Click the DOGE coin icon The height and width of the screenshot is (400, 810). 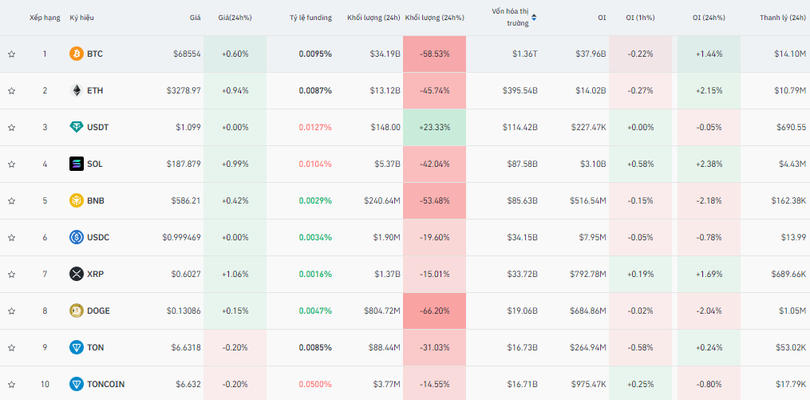[76, 310]
